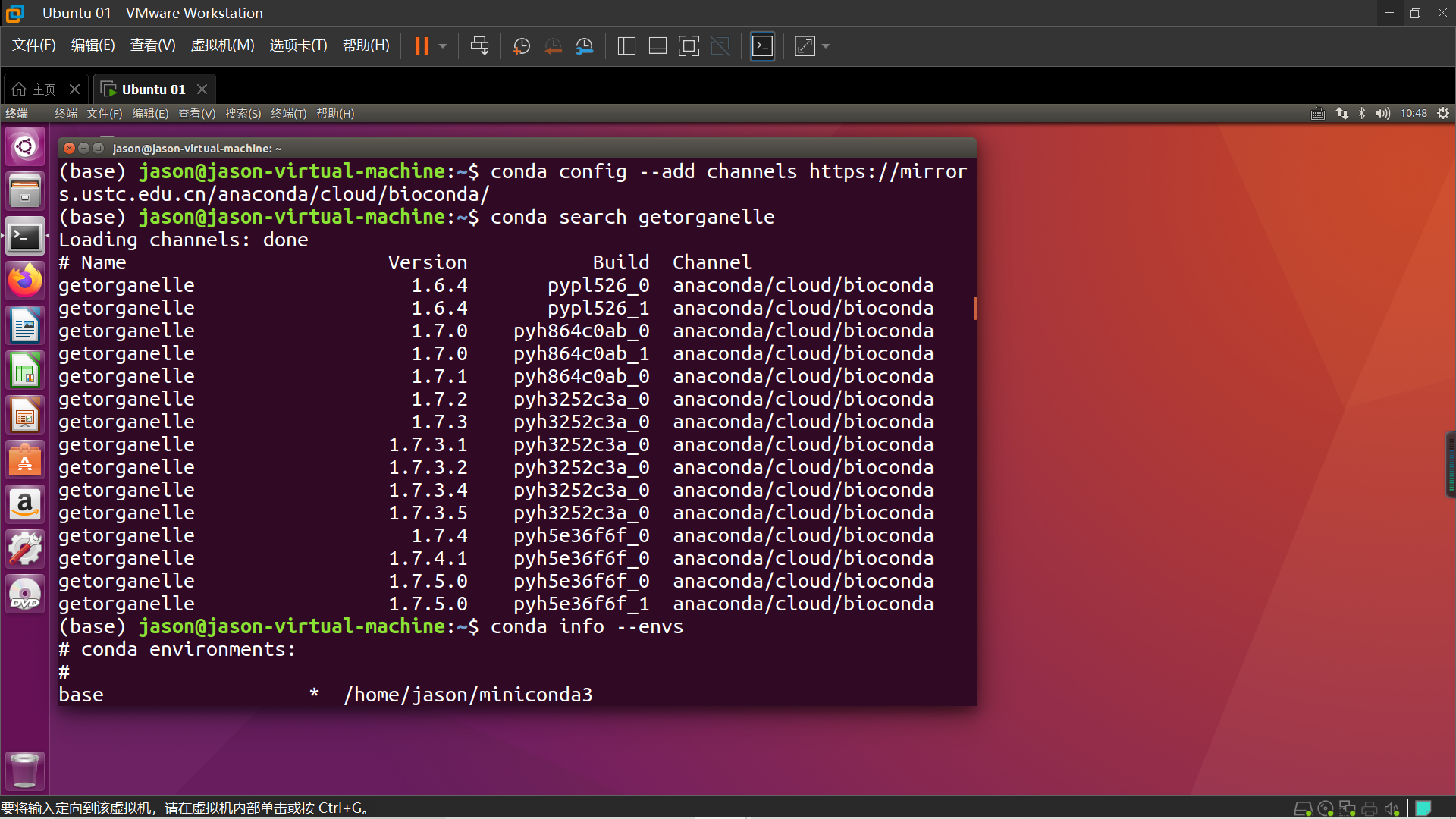Open VMware 文件(F) menu

pos(34,45)
